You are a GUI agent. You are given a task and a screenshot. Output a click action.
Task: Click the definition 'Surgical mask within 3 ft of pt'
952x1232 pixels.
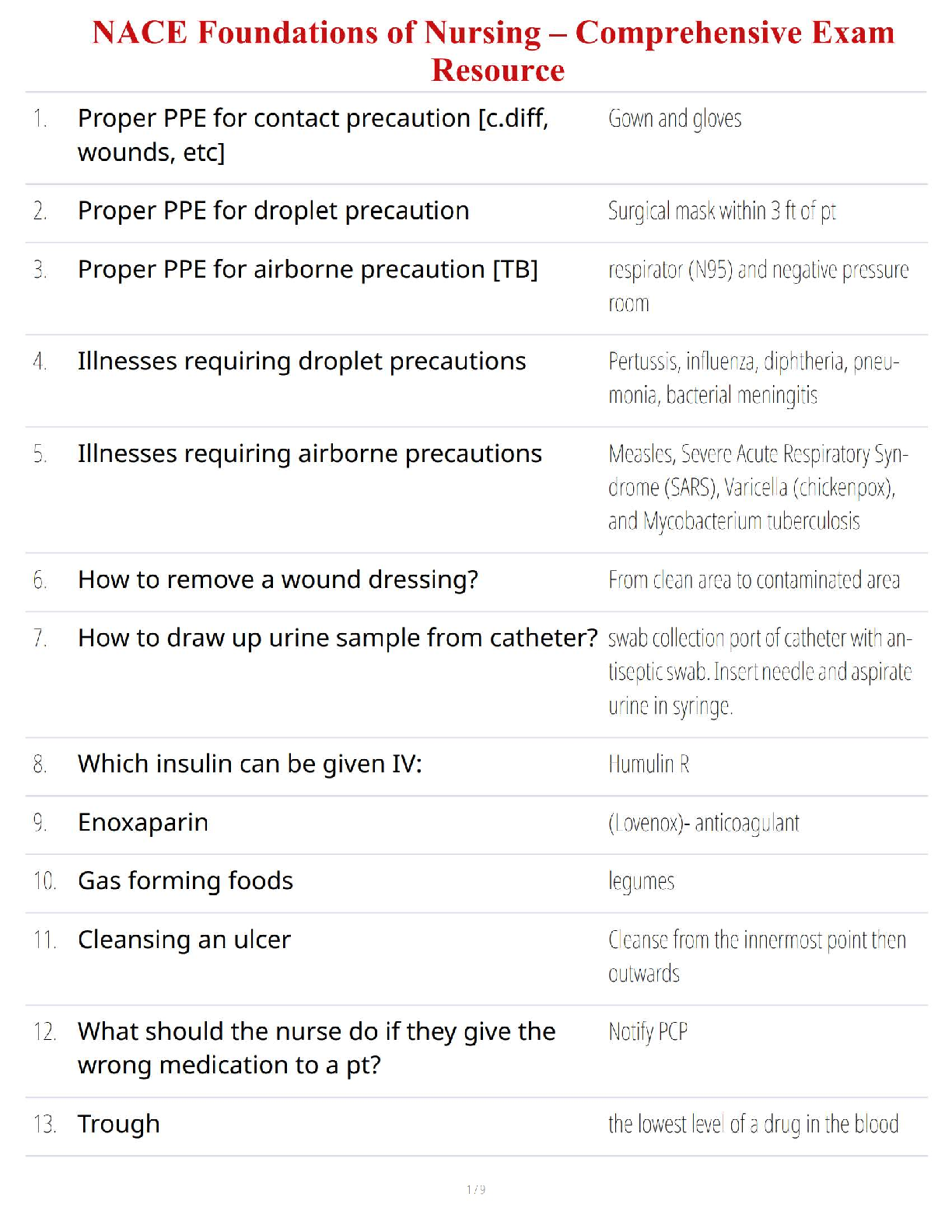[722, 211]
